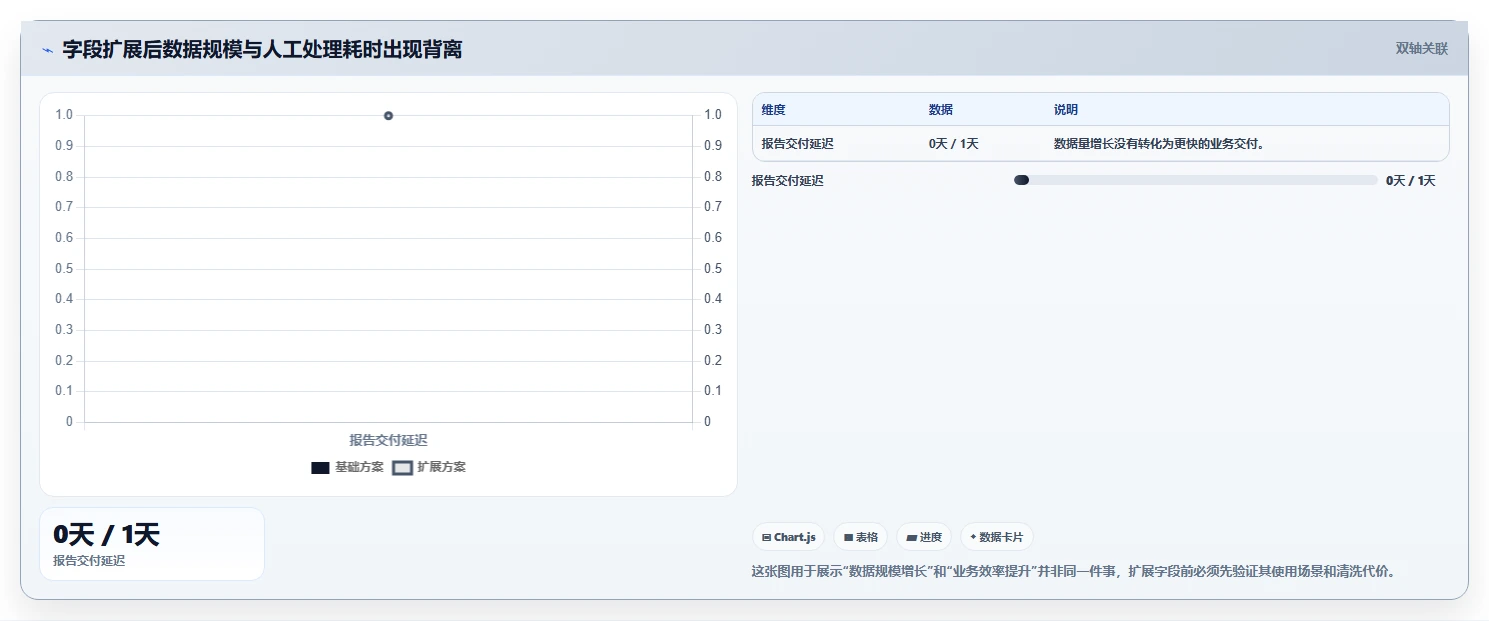
Task: Click the icon inside the Chart.js chip
Action: point(766,538)
